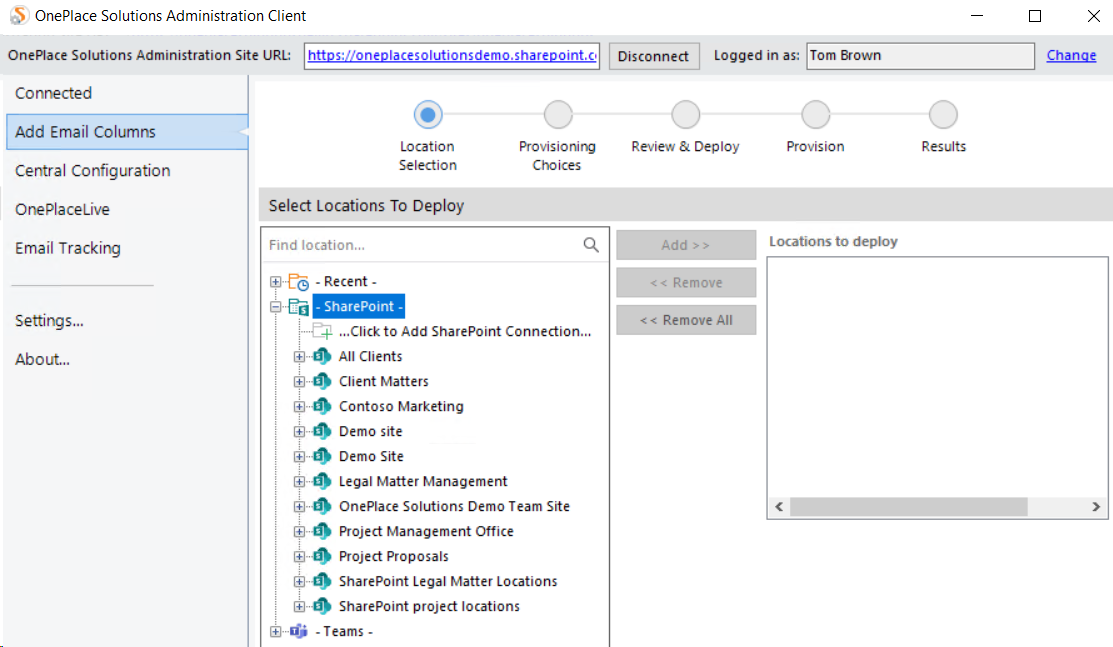Expand the Legal Matter Management node

coord(300,482)
